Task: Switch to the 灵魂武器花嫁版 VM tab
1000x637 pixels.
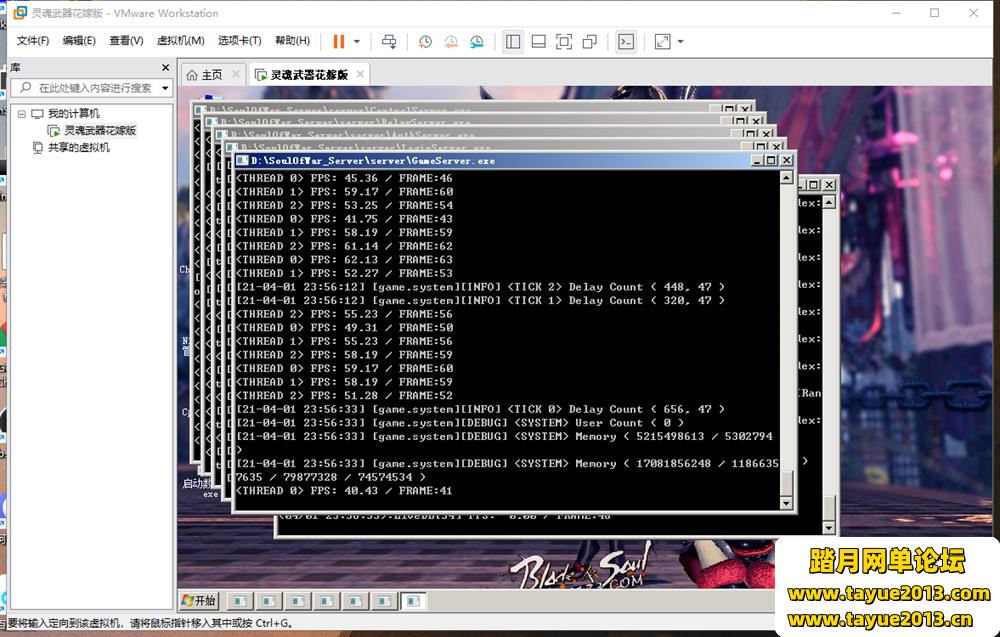Action: tap(309, 75)
